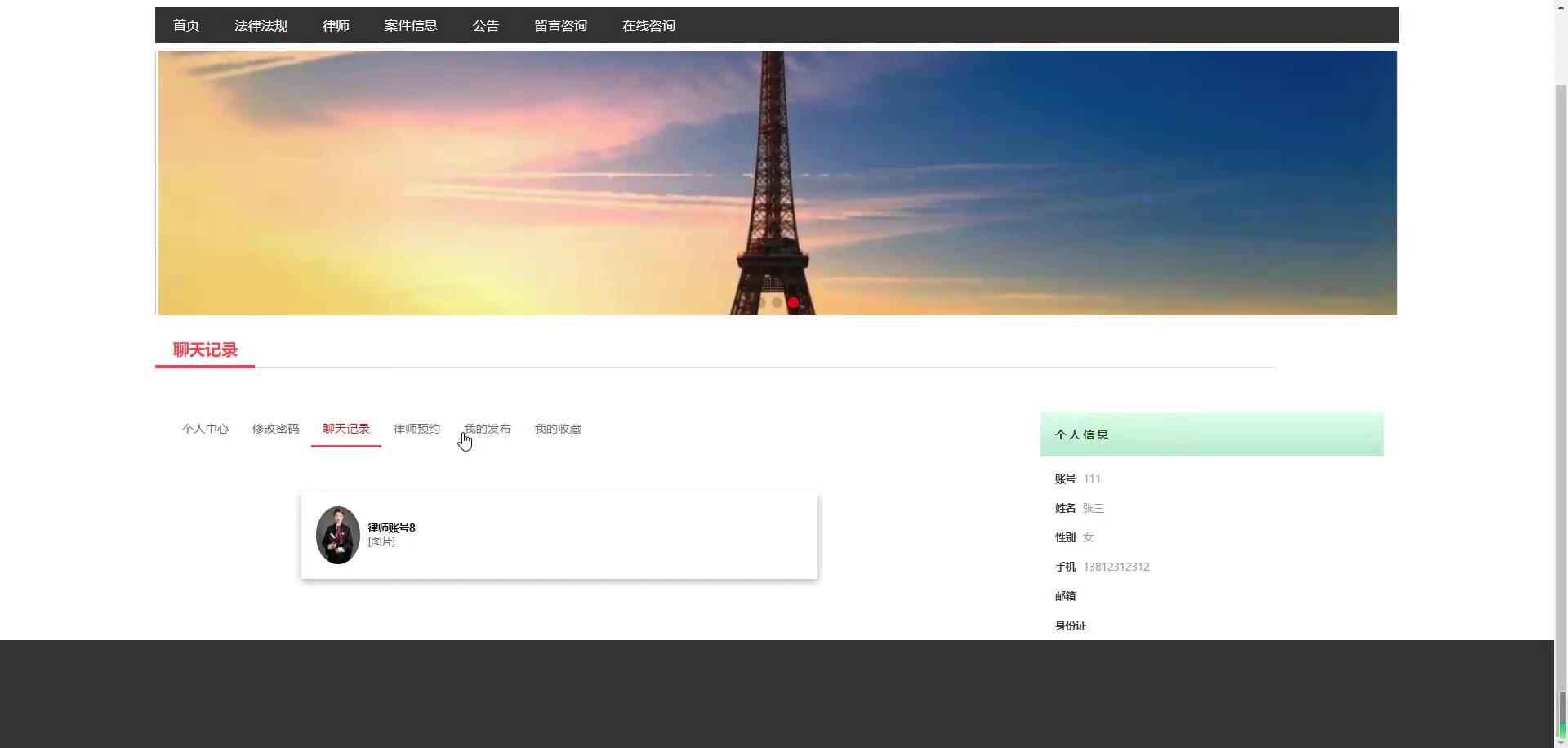
Task: Click the 个人信息 panel header
Action: (1212, 434)
